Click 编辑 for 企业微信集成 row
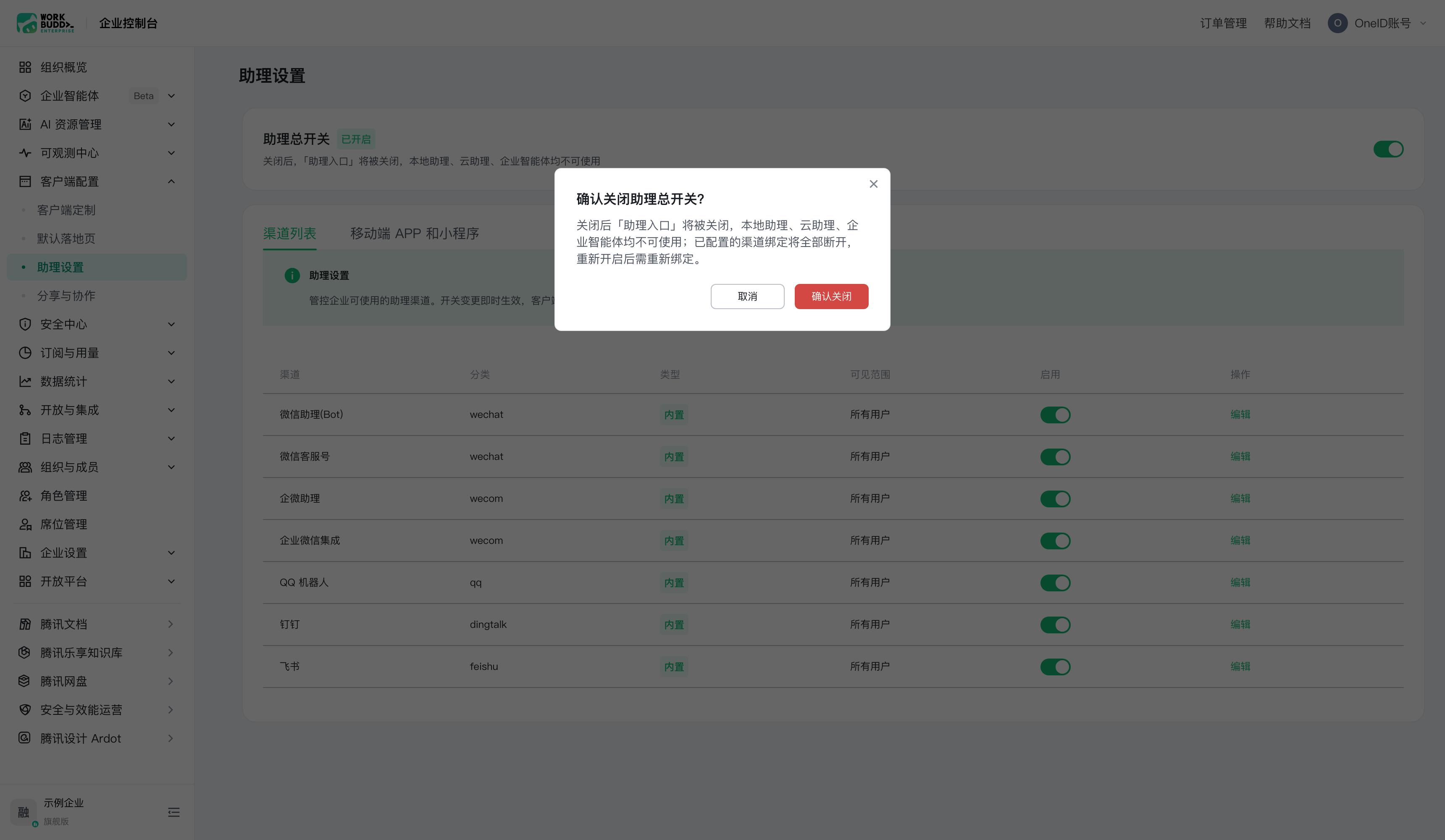 tap(1240, 540)
